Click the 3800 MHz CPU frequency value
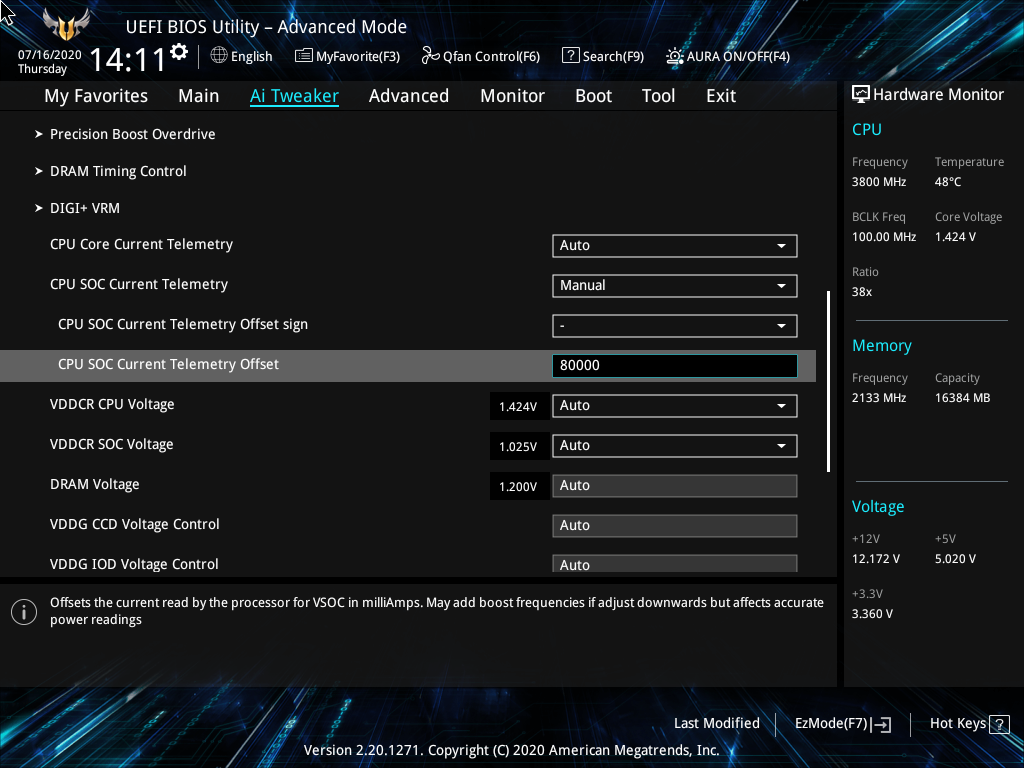The image size is (1024, 768). click(x=879, y=182)
